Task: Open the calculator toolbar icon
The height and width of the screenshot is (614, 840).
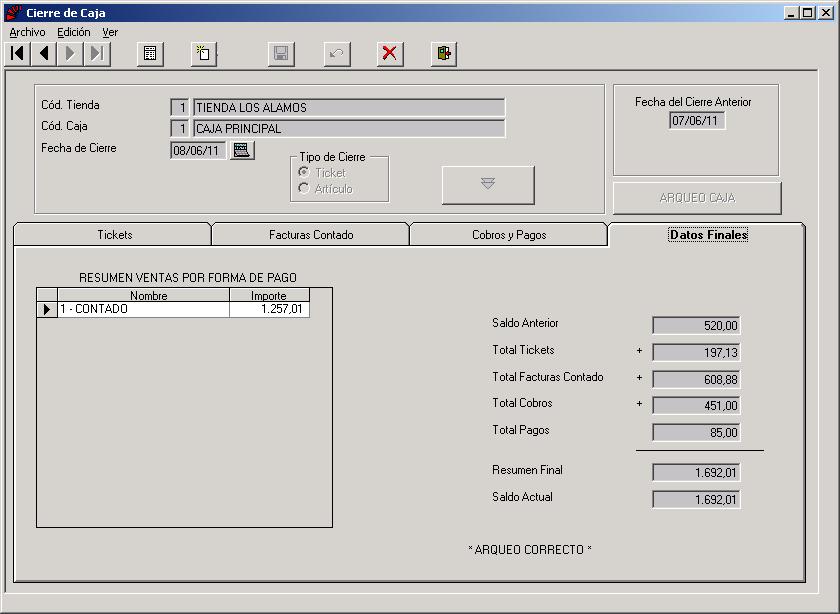Action: (150, 54)
